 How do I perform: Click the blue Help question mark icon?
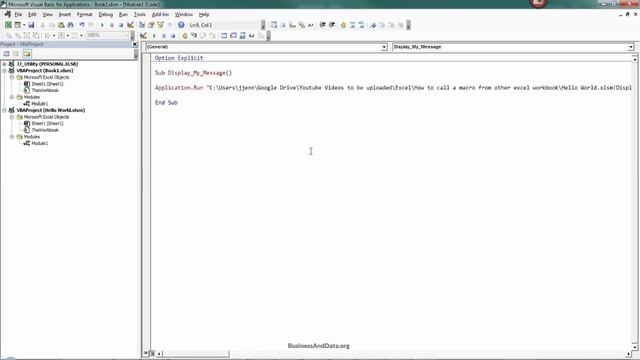coord(181,25)
